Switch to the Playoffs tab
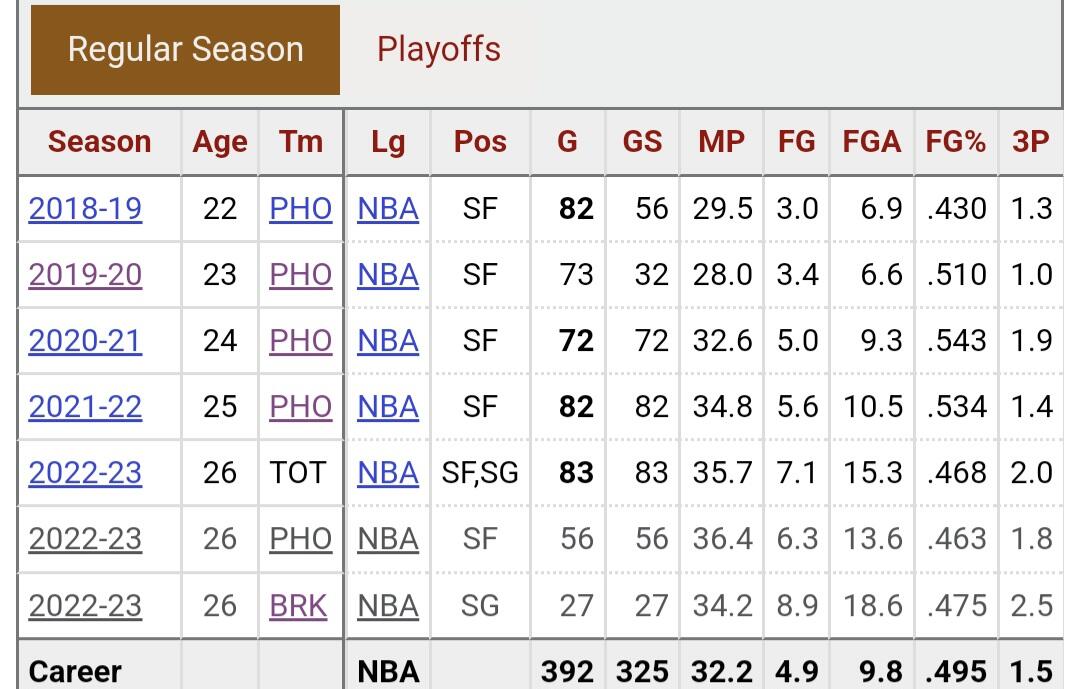The width and height of the screenshot is (1080, 689). click(438, 49)
